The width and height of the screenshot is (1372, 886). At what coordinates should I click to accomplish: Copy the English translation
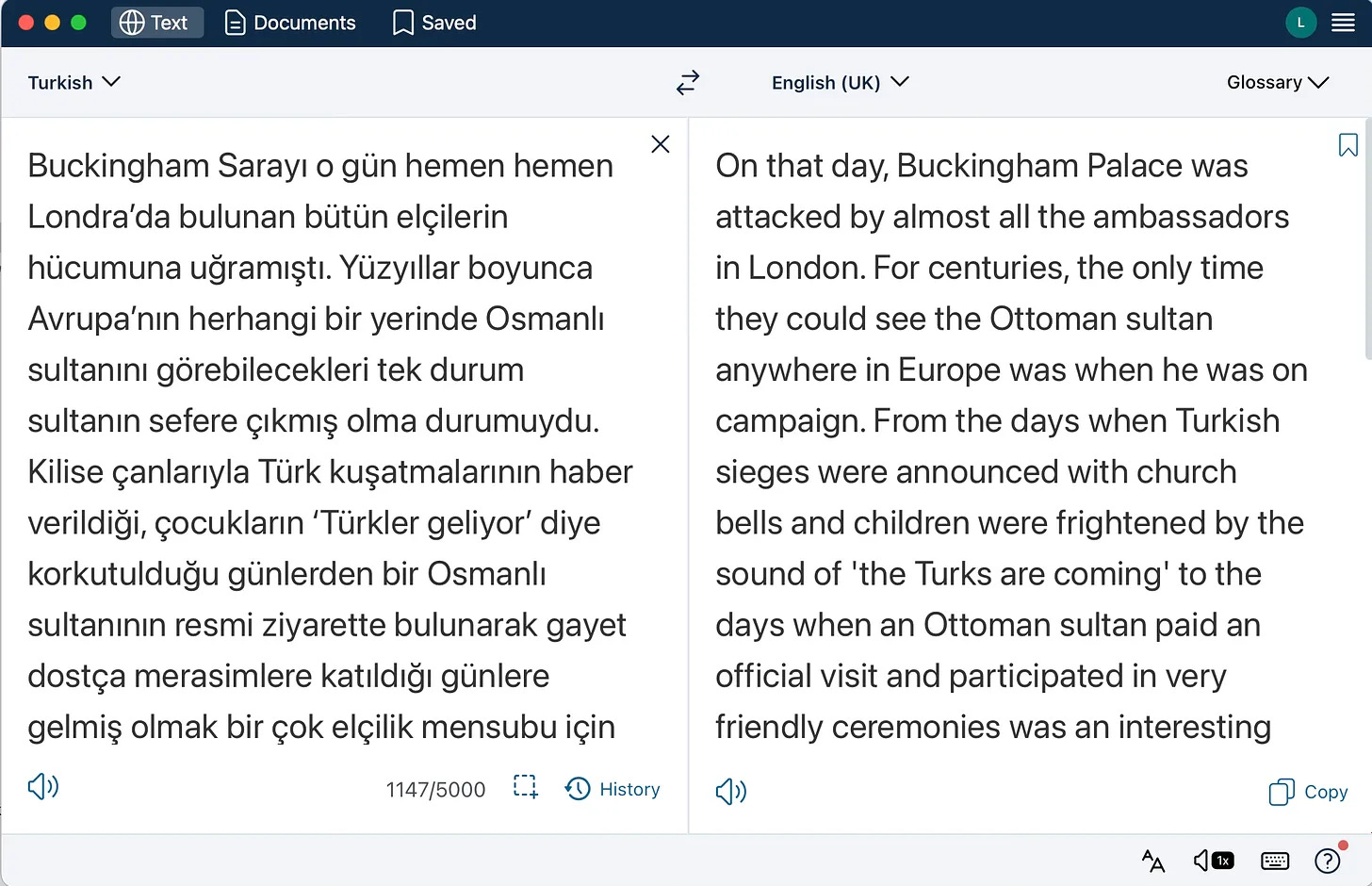point(1307,792)
